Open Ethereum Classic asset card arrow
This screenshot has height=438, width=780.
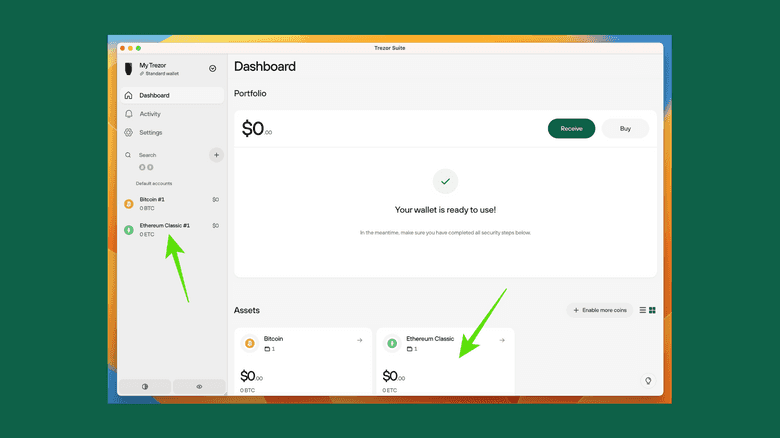coord(502,340)
